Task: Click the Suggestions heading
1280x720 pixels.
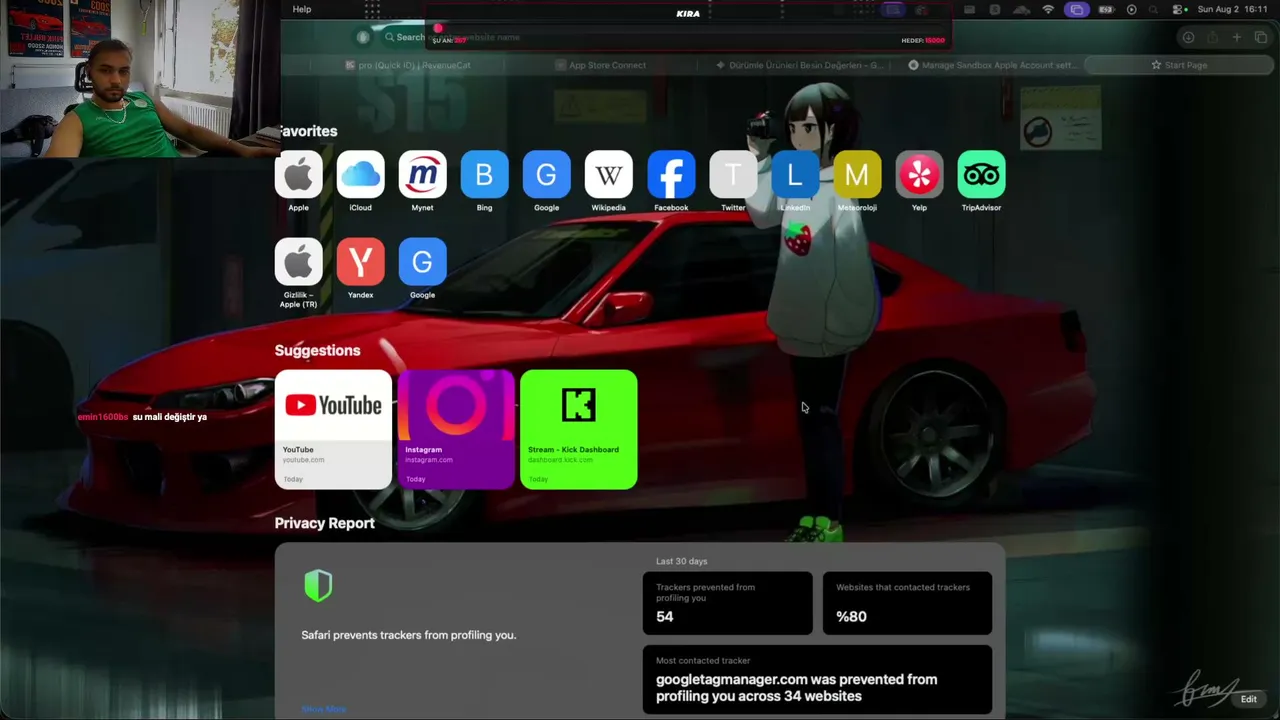Action: point(317,350)
